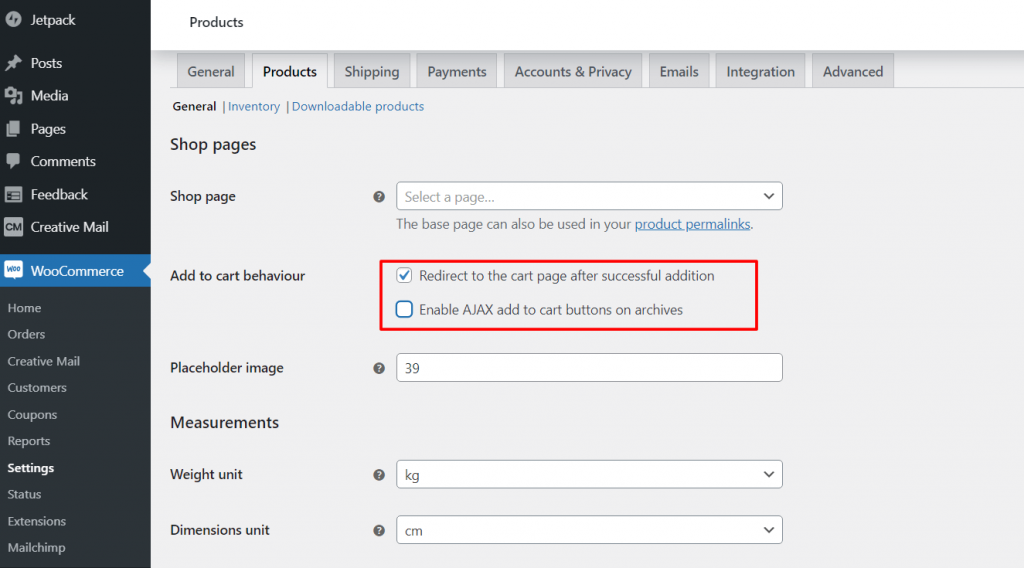Enable AJAX add to cart buttons checkbox
The width and height of the screenshot is (1024, 568).
[404, 310]
